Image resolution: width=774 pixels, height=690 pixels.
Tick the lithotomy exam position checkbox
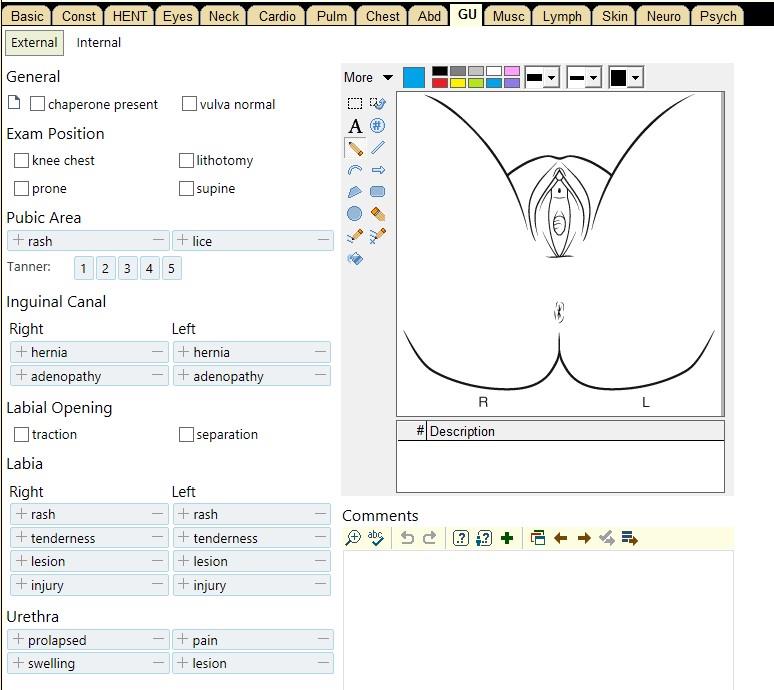tap(187, 160)
